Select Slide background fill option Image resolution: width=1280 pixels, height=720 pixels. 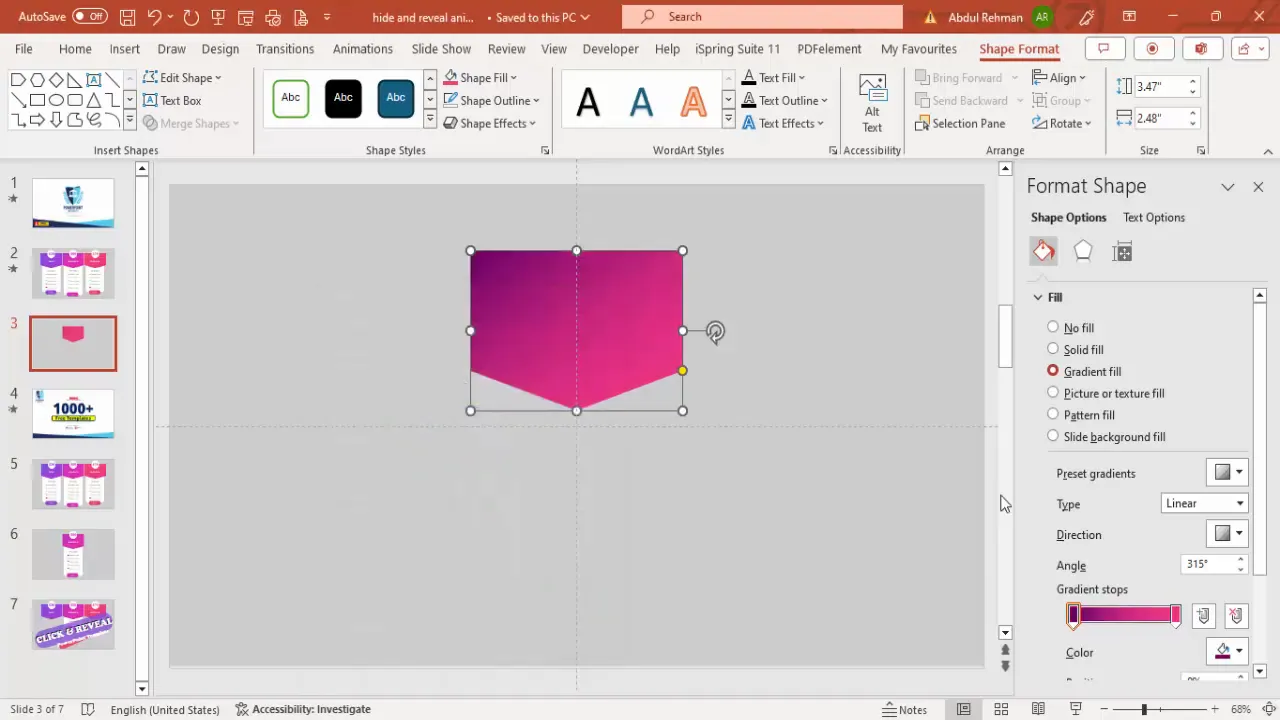(x=1053, y=436)
